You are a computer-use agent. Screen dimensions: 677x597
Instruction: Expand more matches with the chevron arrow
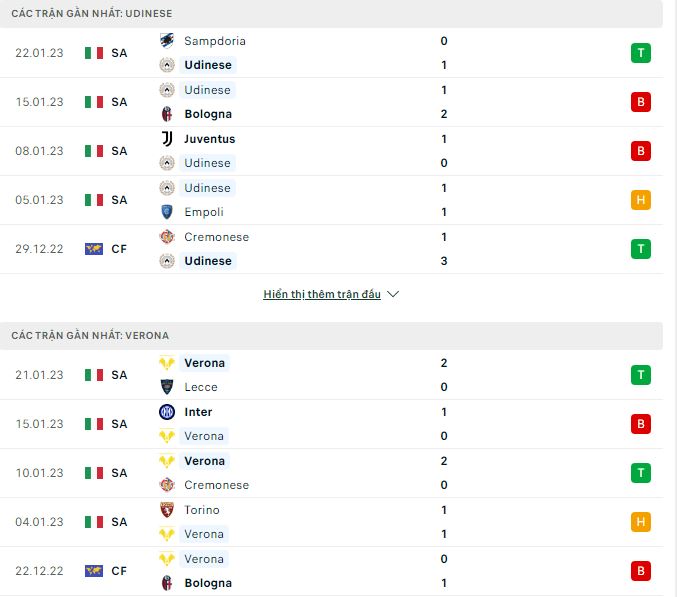point(393,294)
